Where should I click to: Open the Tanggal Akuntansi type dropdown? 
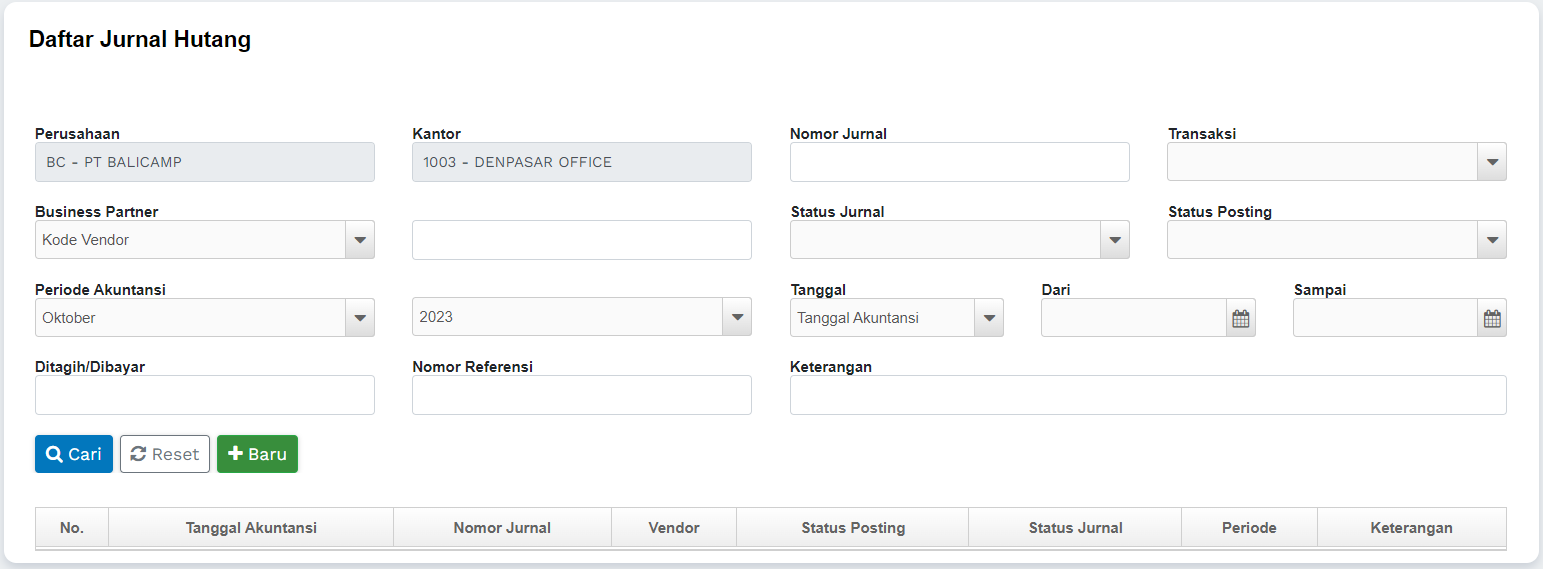click(988, 318)
